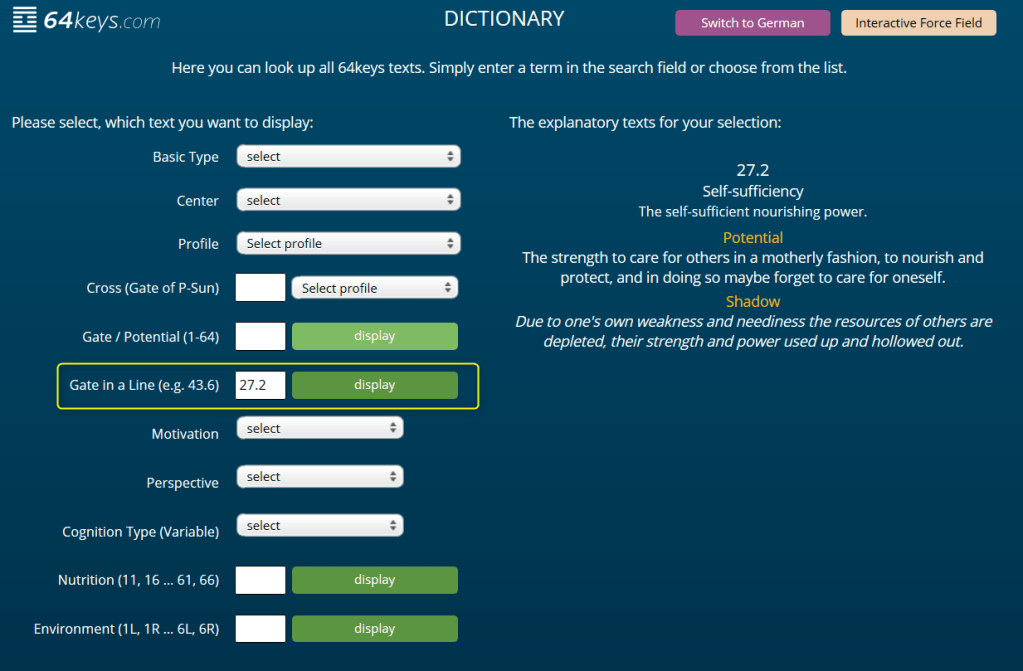Click the Nutrition input field
The width and height of the screenshot is (1023, 671).
click(260, 580)
